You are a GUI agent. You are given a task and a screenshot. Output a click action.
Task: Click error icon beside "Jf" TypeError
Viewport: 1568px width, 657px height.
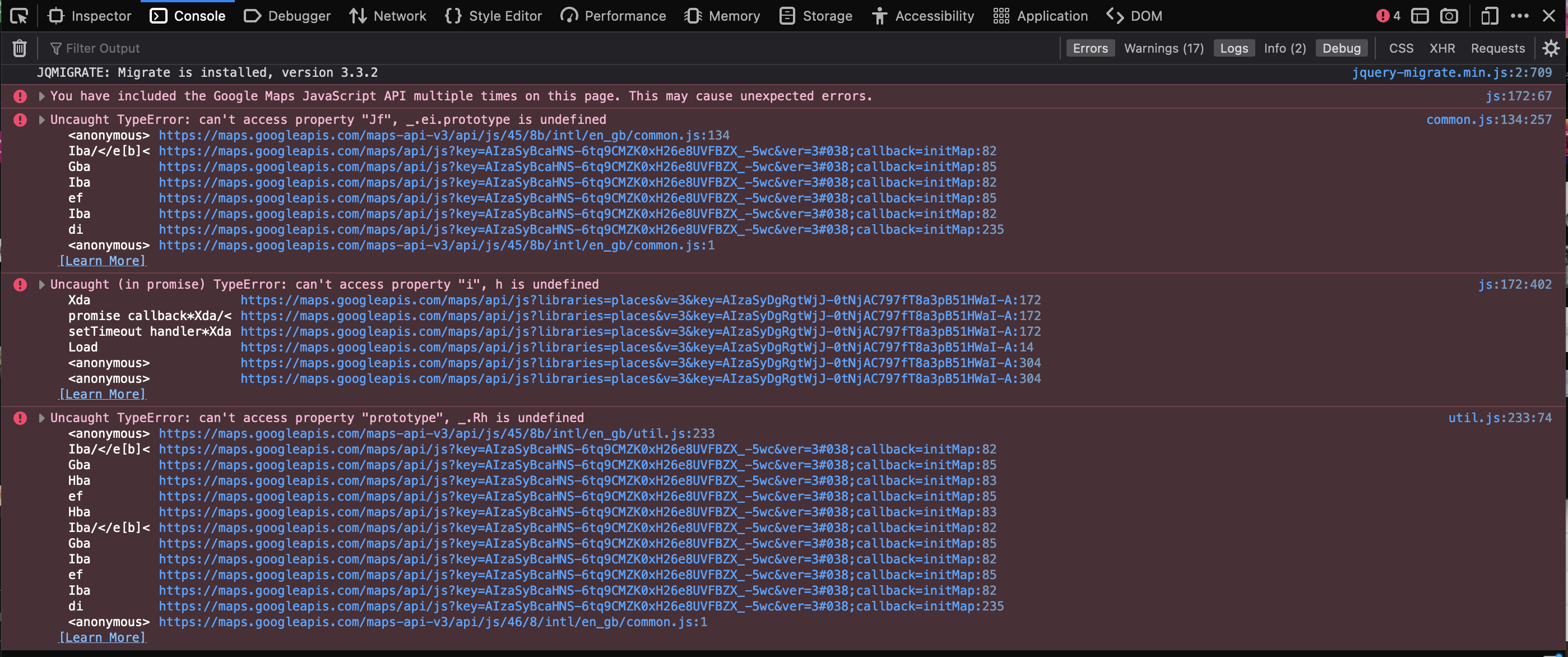(20, 120)
